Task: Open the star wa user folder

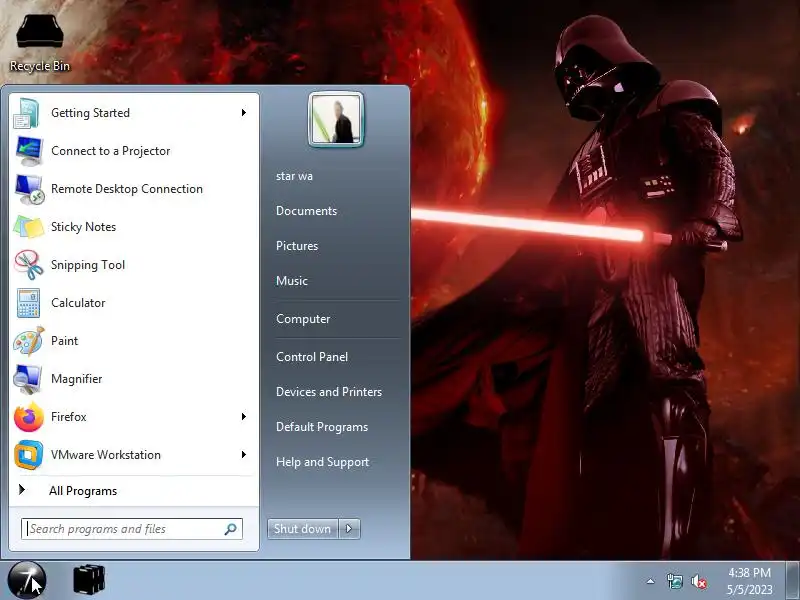Action: pos(294,176)
